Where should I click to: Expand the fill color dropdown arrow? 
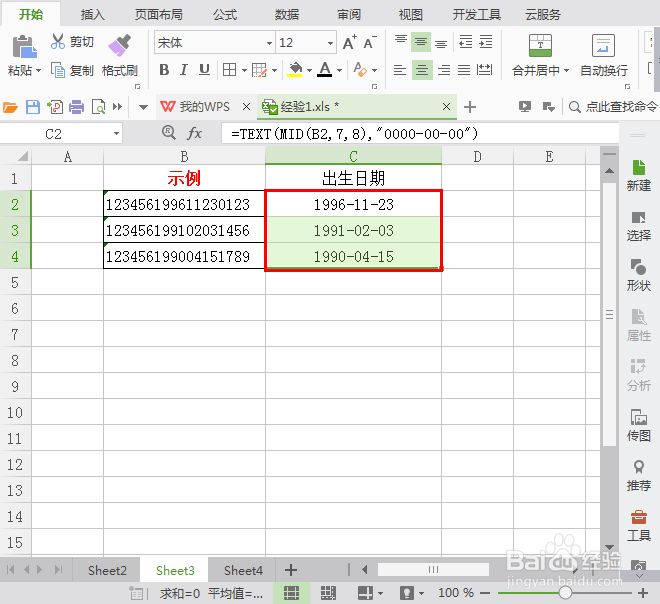coord(309,70)
